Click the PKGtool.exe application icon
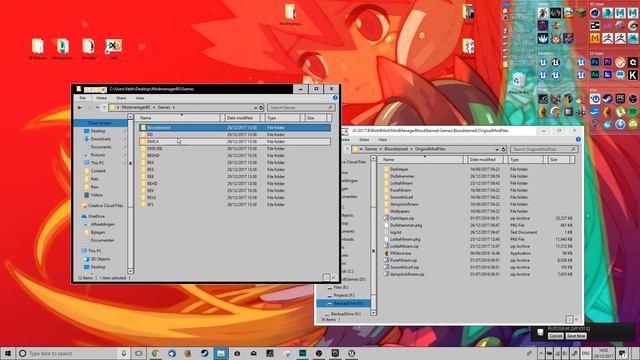 tap(386, 253)
